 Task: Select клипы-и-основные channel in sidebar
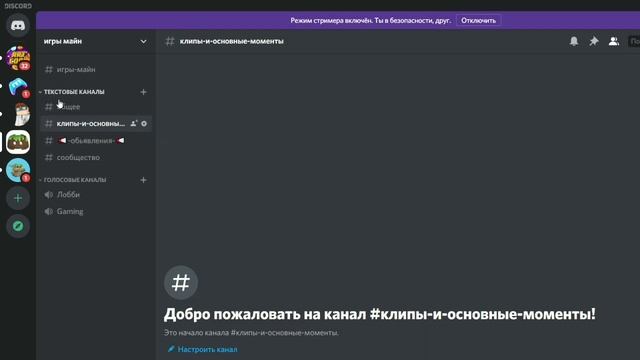click(96, 123)
